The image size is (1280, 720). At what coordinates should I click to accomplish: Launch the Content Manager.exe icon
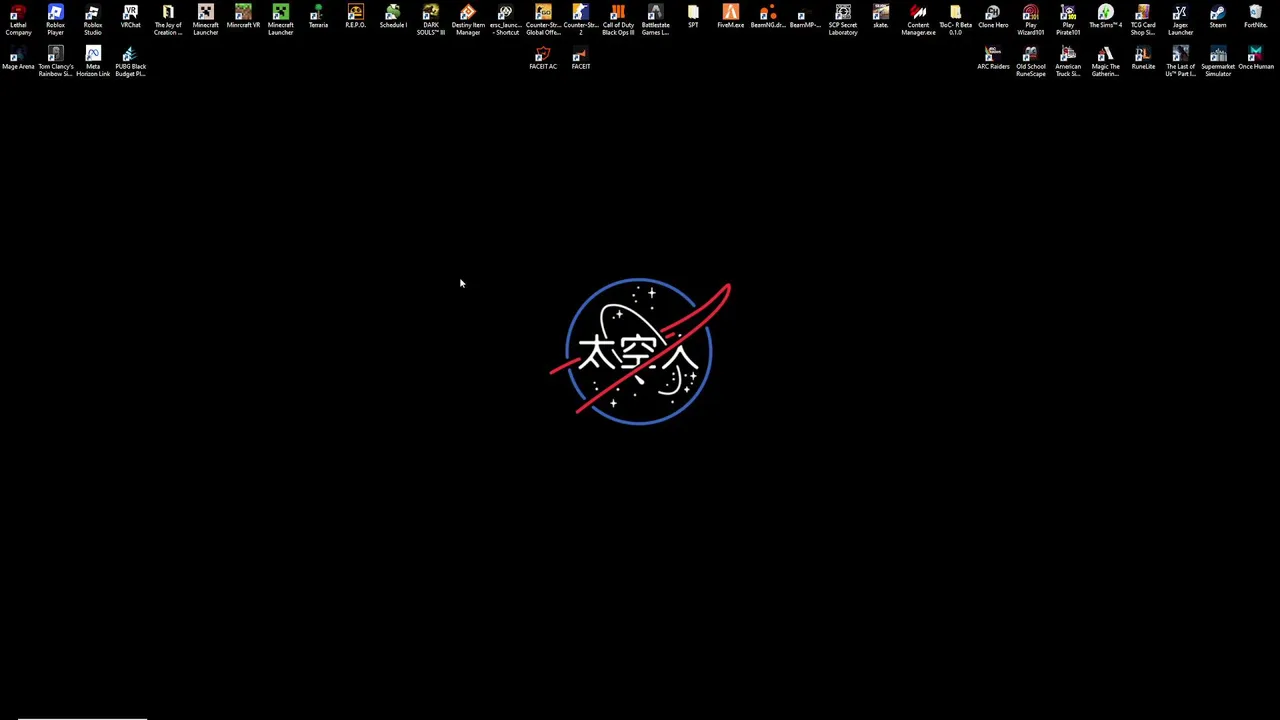pos(918,20)
